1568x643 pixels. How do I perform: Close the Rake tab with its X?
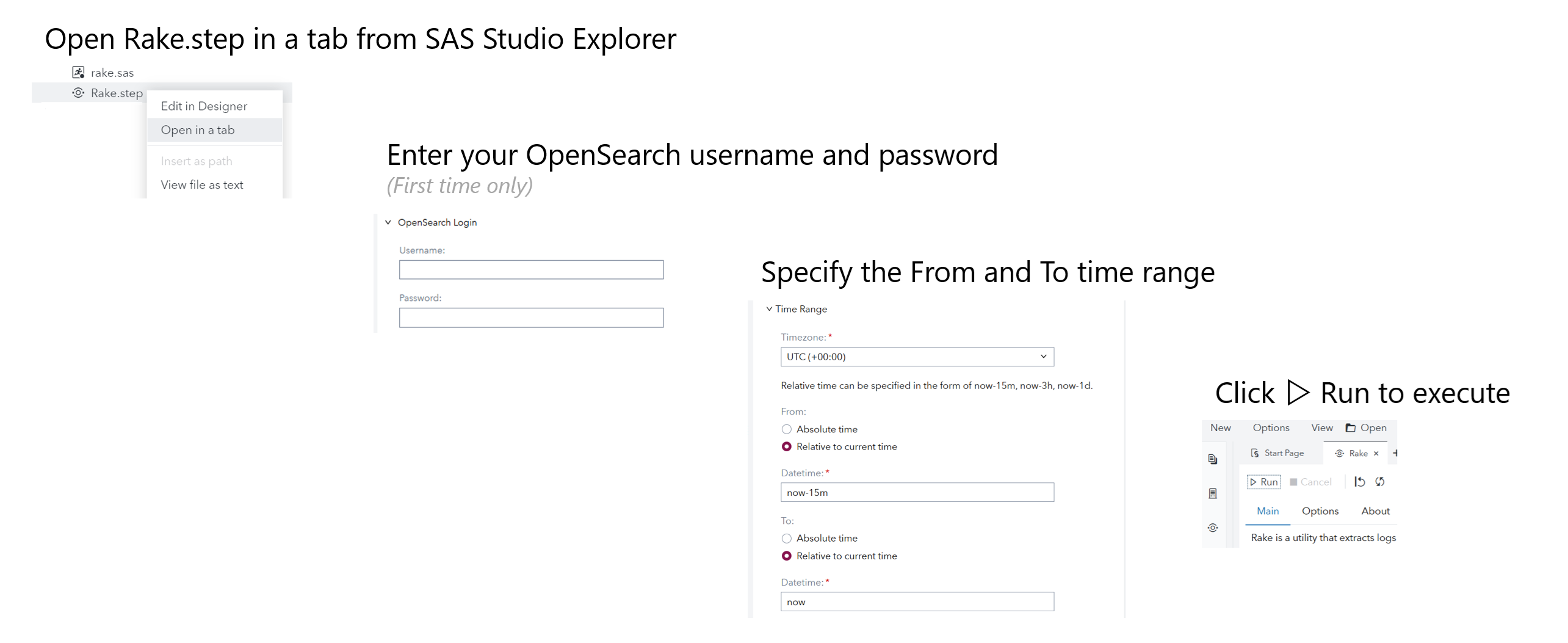[1376, 453]
